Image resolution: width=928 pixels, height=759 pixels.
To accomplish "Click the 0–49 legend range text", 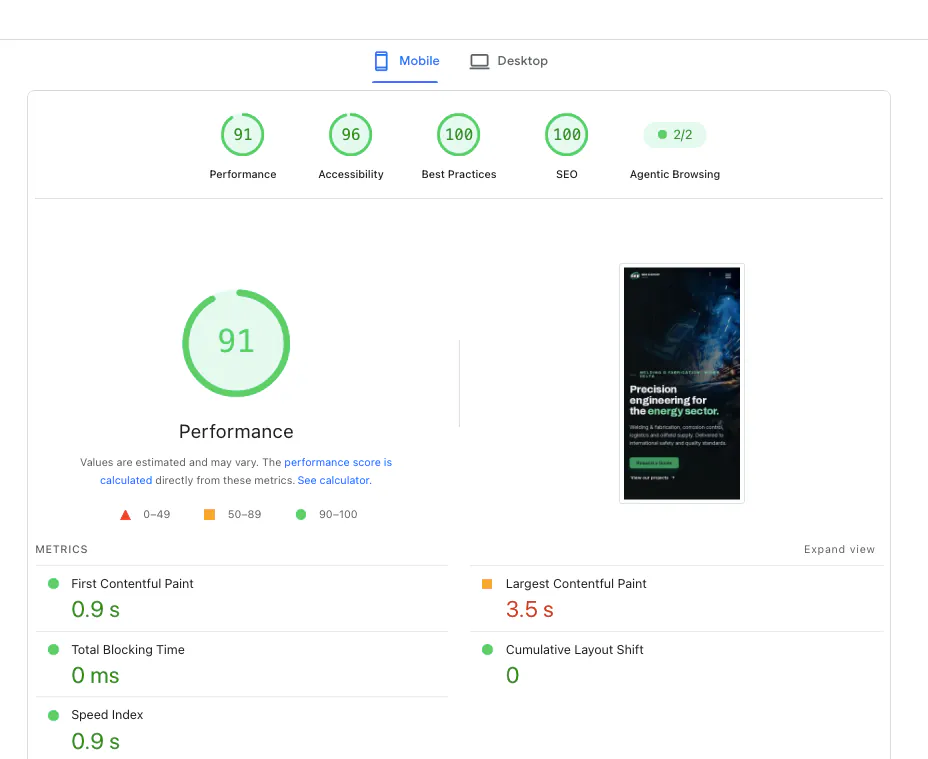I will (157, 514).
